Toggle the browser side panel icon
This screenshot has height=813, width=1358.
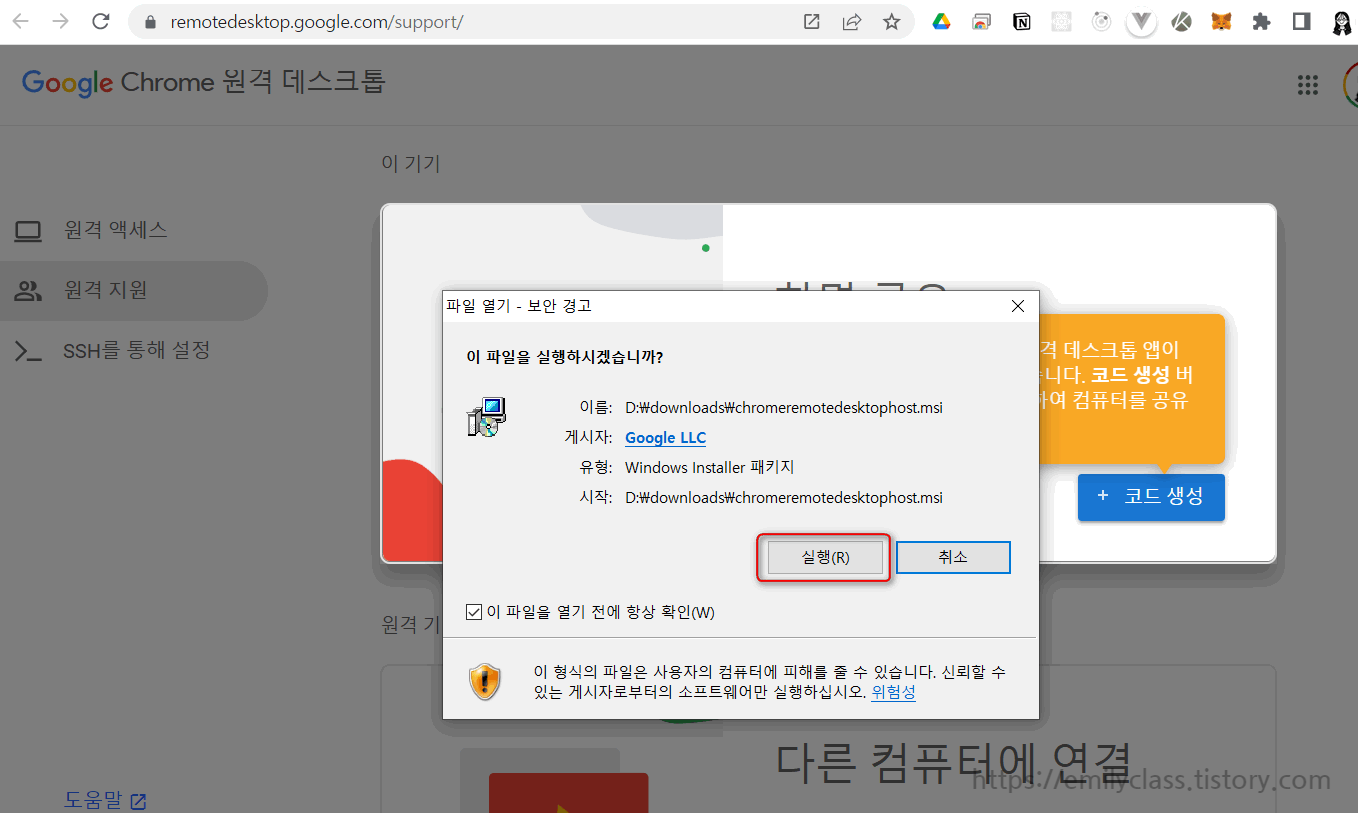1301,22
